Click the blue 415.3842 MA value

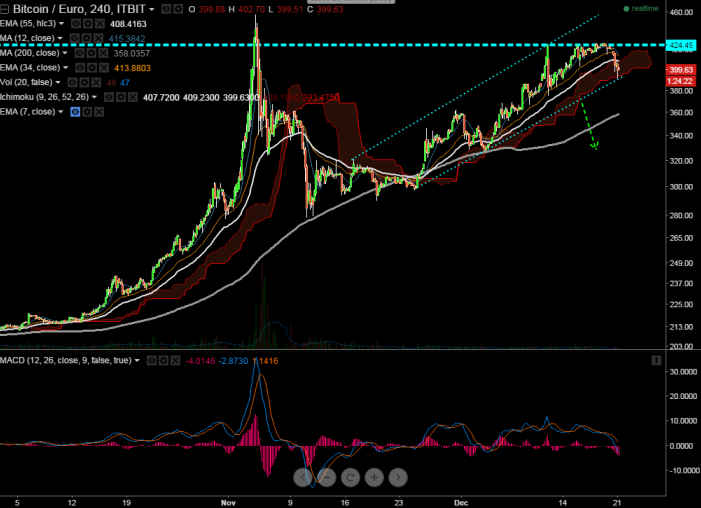127,39
